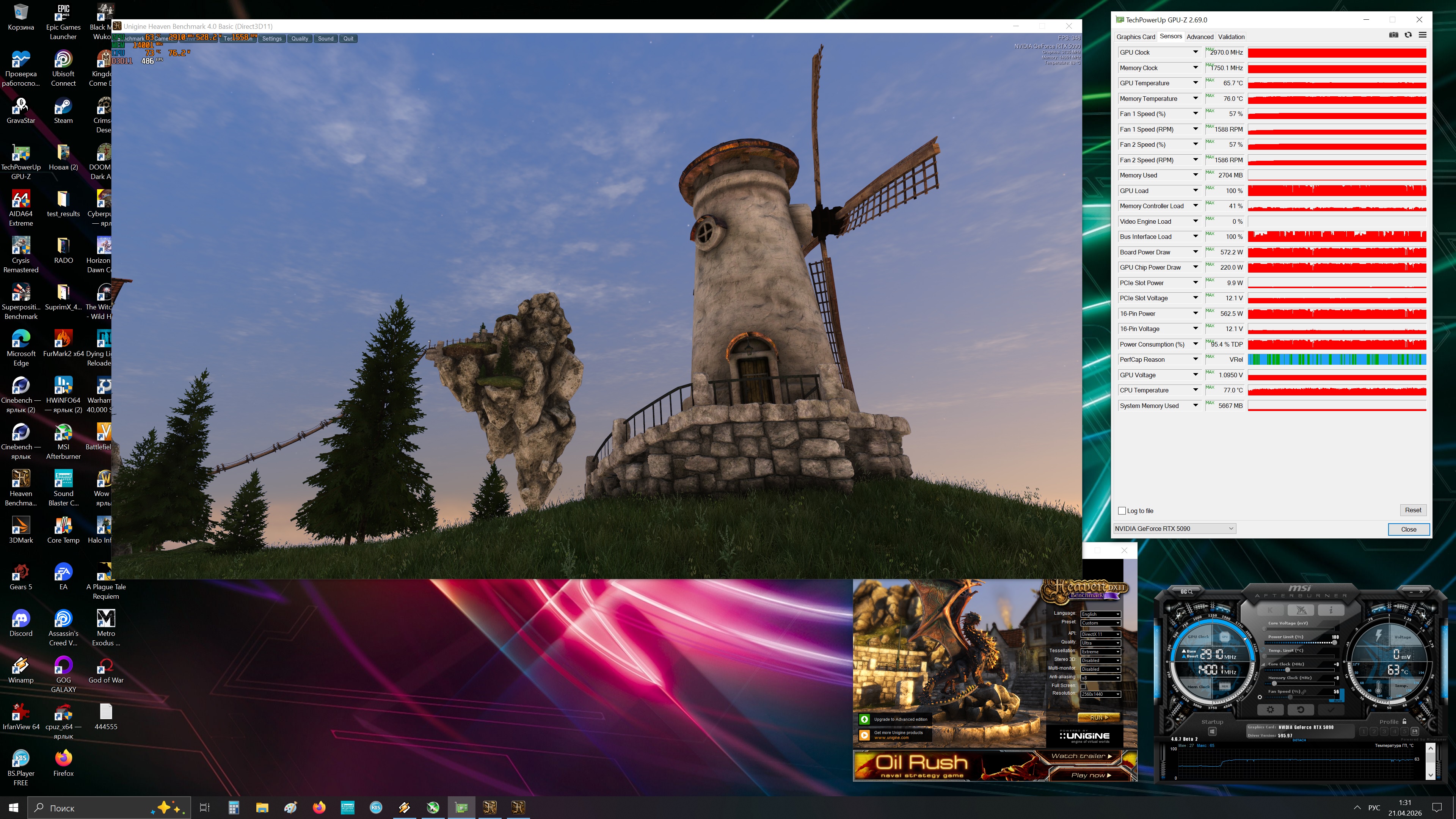The height and width of the screenshot is (819, 1456).
Task: Take GPU-Z screenshot with camera icon
Action: click(x=1393, y=35)
